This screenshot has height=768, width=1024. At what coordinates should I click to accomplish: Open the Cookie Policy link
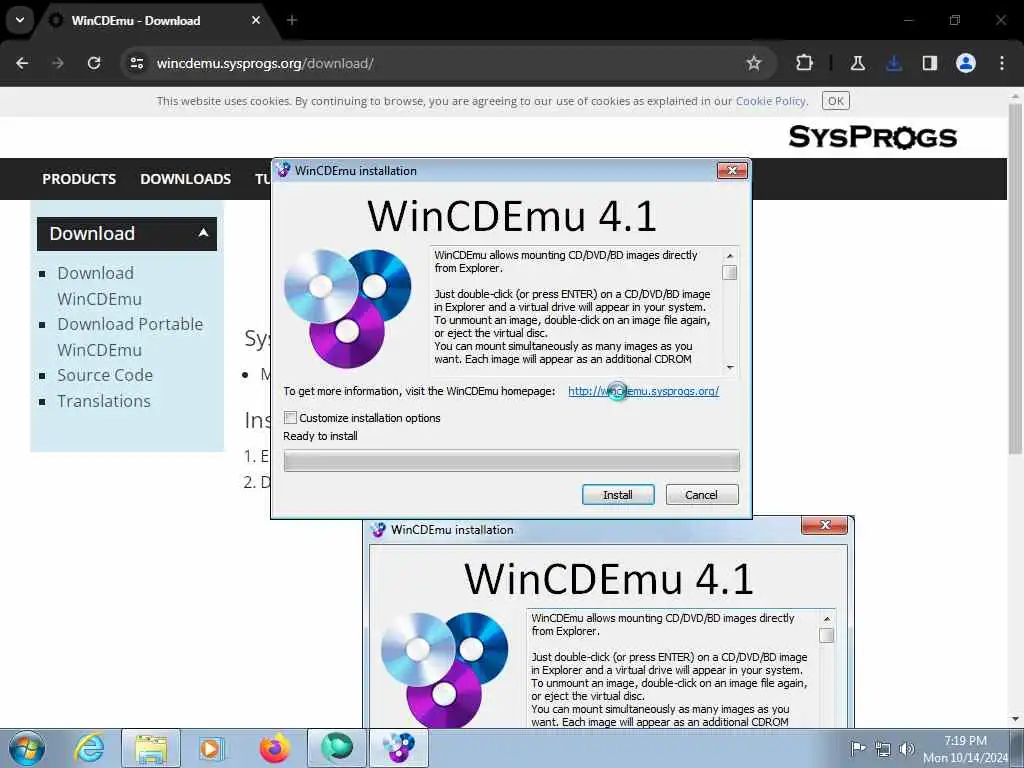click(x=771, y=101)
